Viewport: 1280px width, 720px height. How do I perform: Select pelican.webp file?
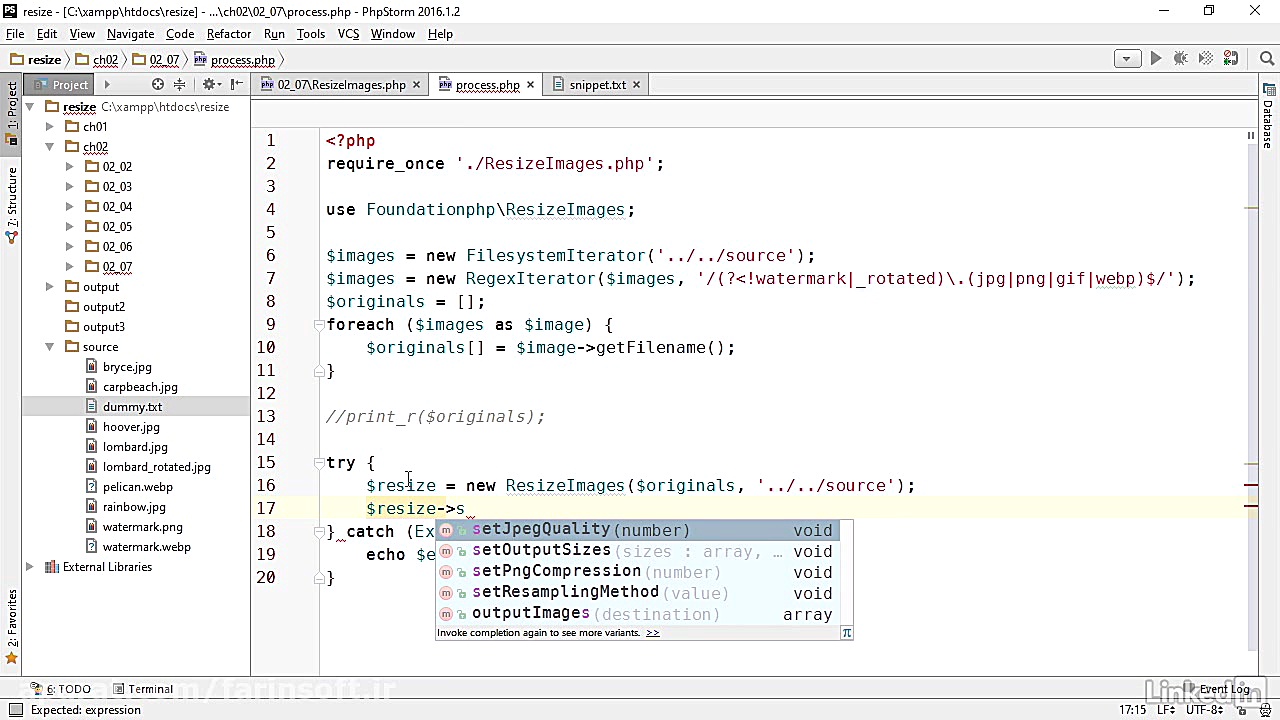coord(137,487)
